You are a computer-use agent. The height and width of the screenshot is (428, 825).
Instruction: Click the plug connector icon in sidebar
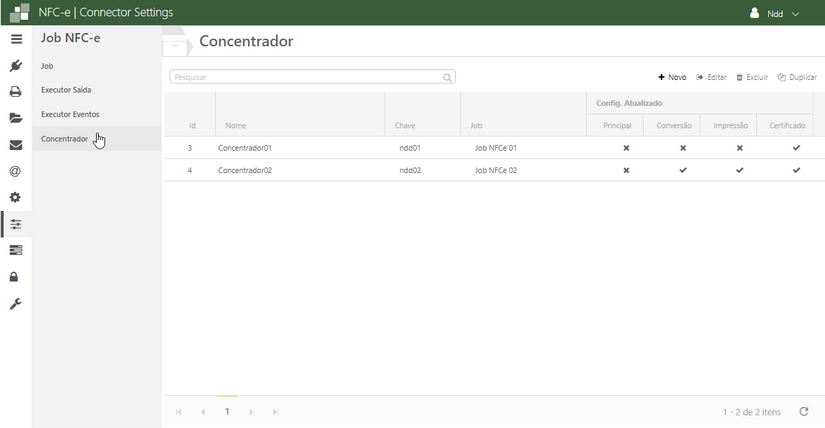coord(15,66)
